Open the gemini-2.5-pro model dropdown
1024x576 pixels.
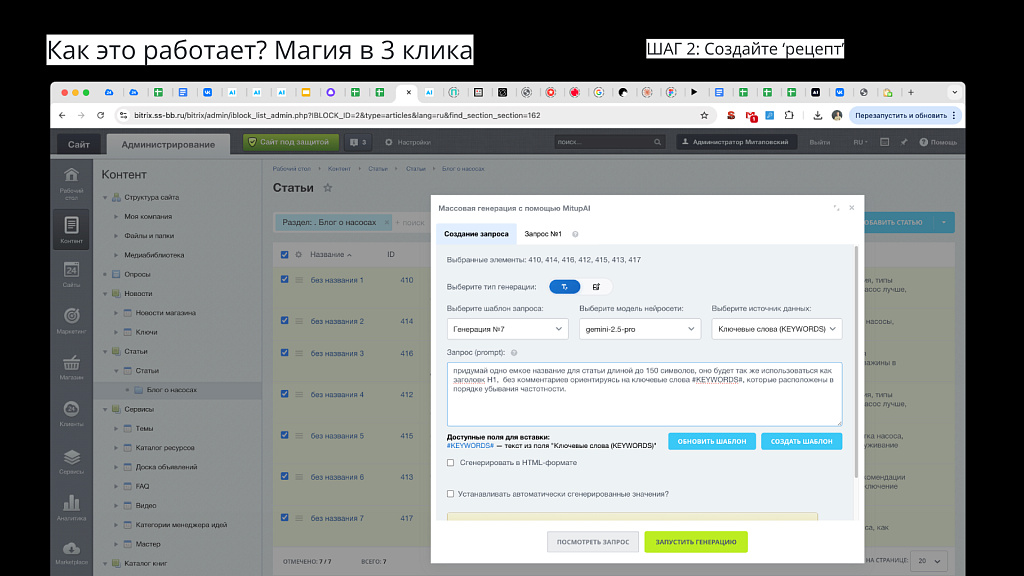point(640,329)
